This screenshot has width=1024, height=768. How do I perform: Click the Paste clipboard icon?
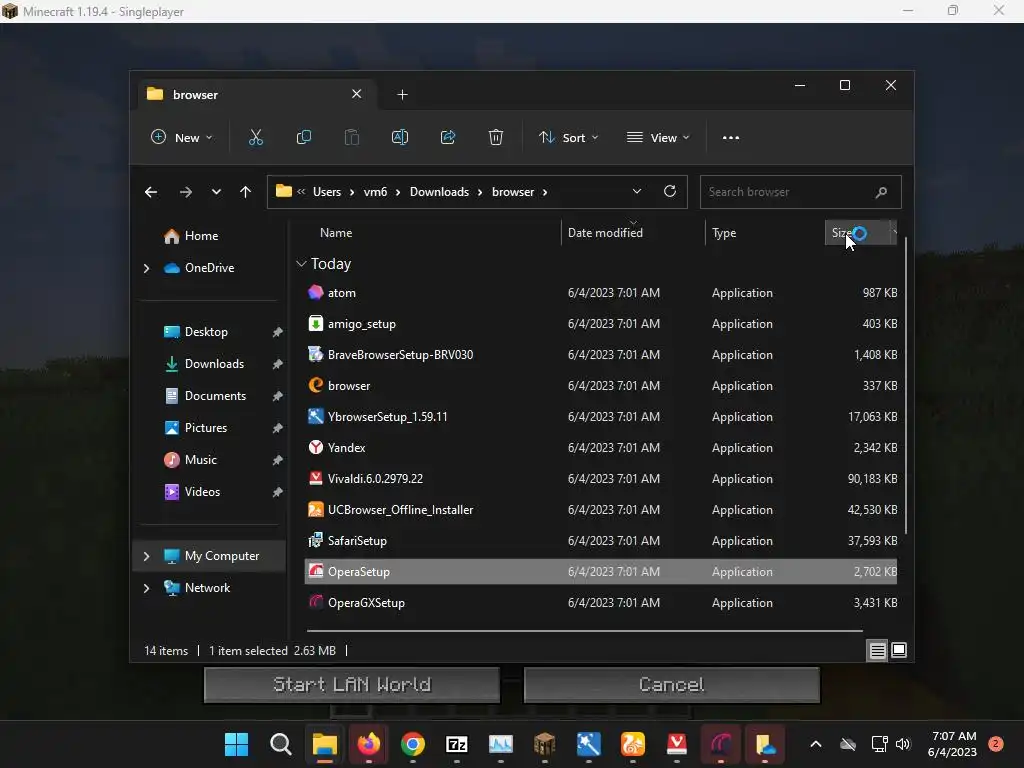351,138
